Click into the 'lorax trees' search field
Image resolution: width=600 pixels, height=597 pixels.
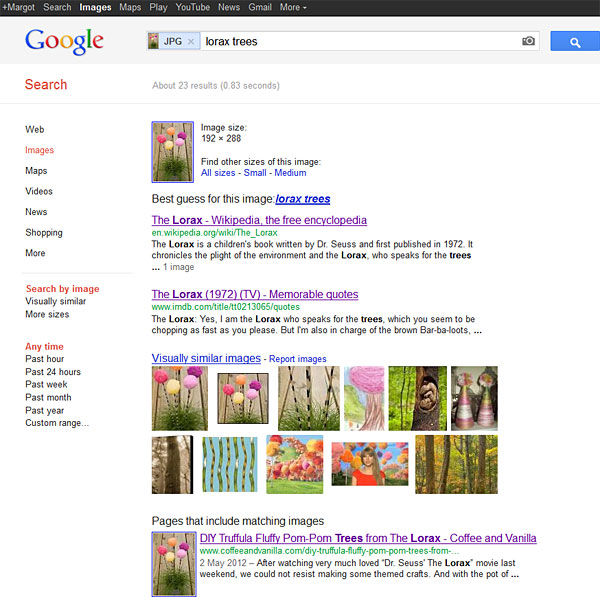(360, 41)
